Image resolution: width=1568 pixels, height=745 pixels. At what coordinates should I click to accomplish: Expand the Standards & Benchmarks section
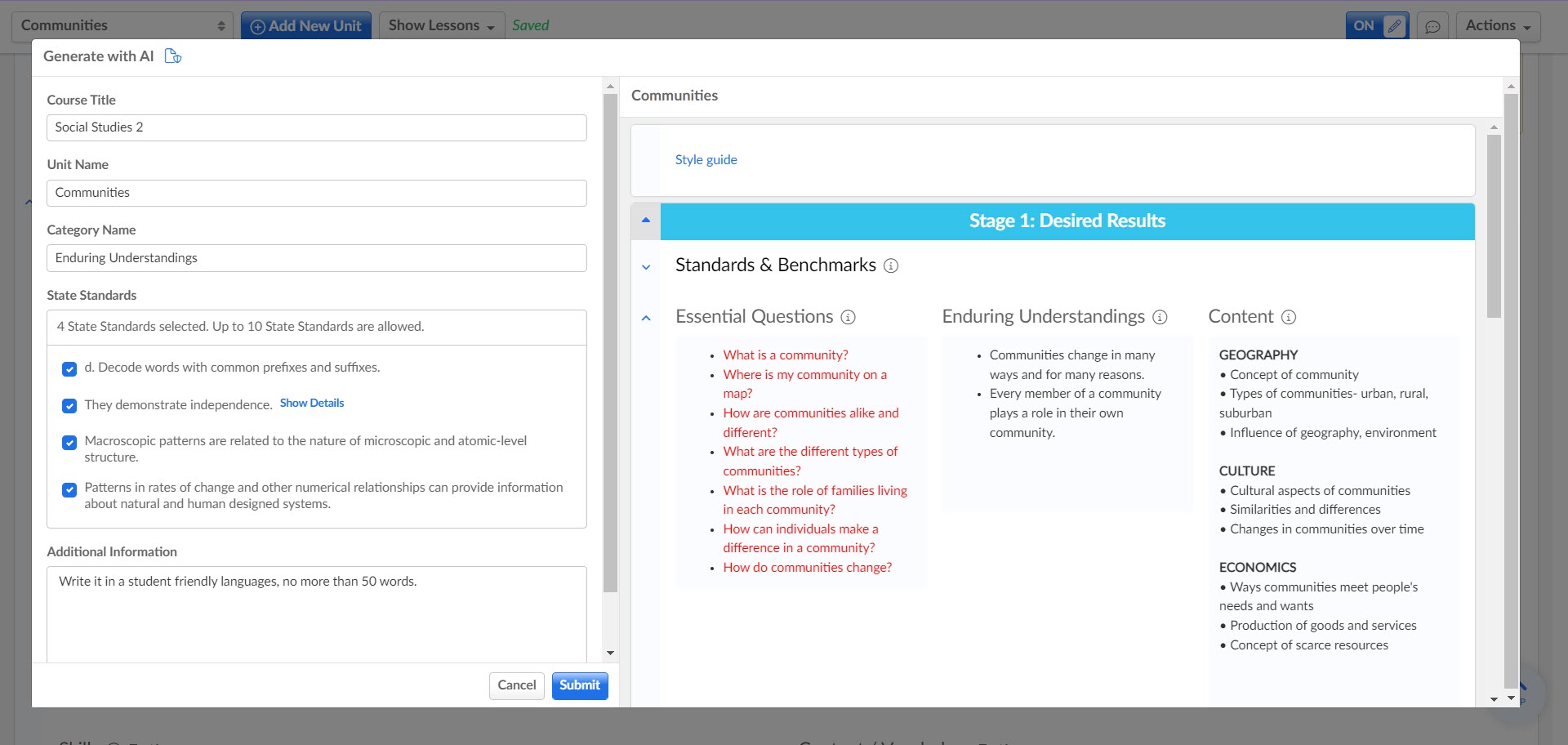(x=646, y=267)
